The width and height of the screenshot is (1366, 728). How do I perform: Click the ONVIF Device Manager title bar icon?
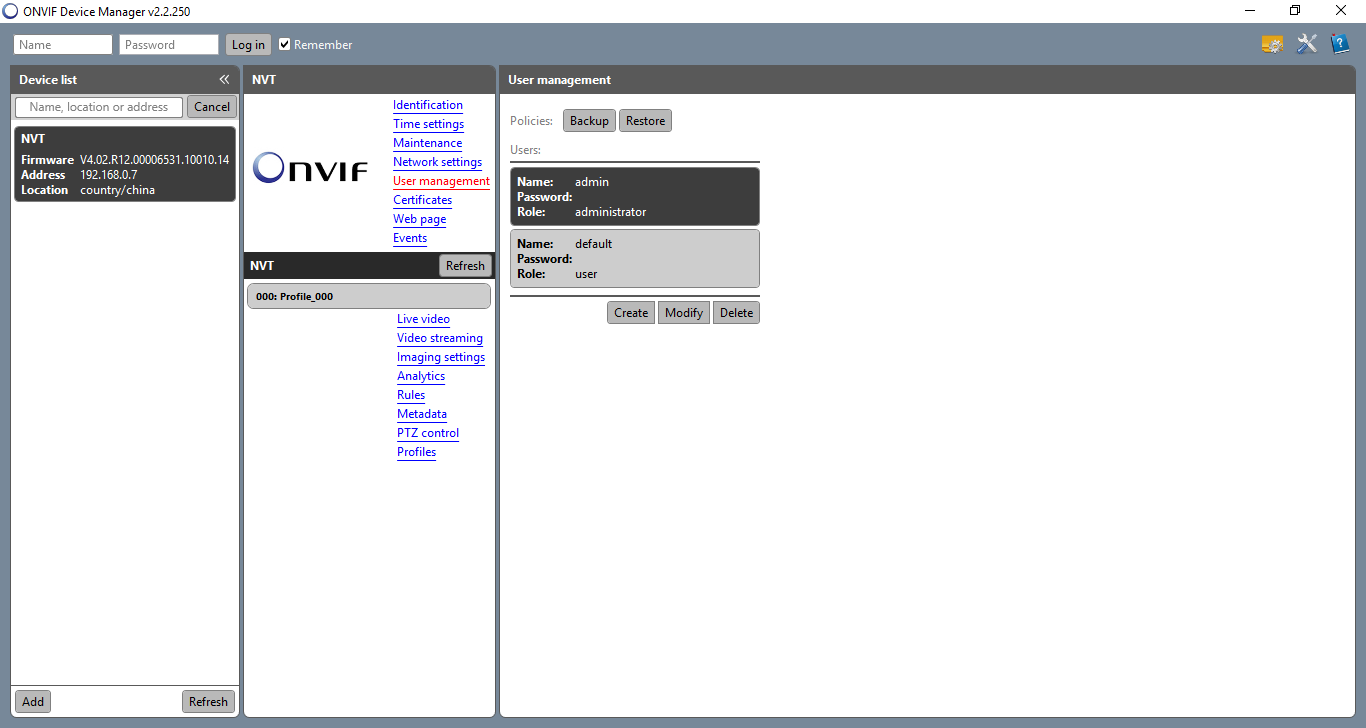[10, 11]
